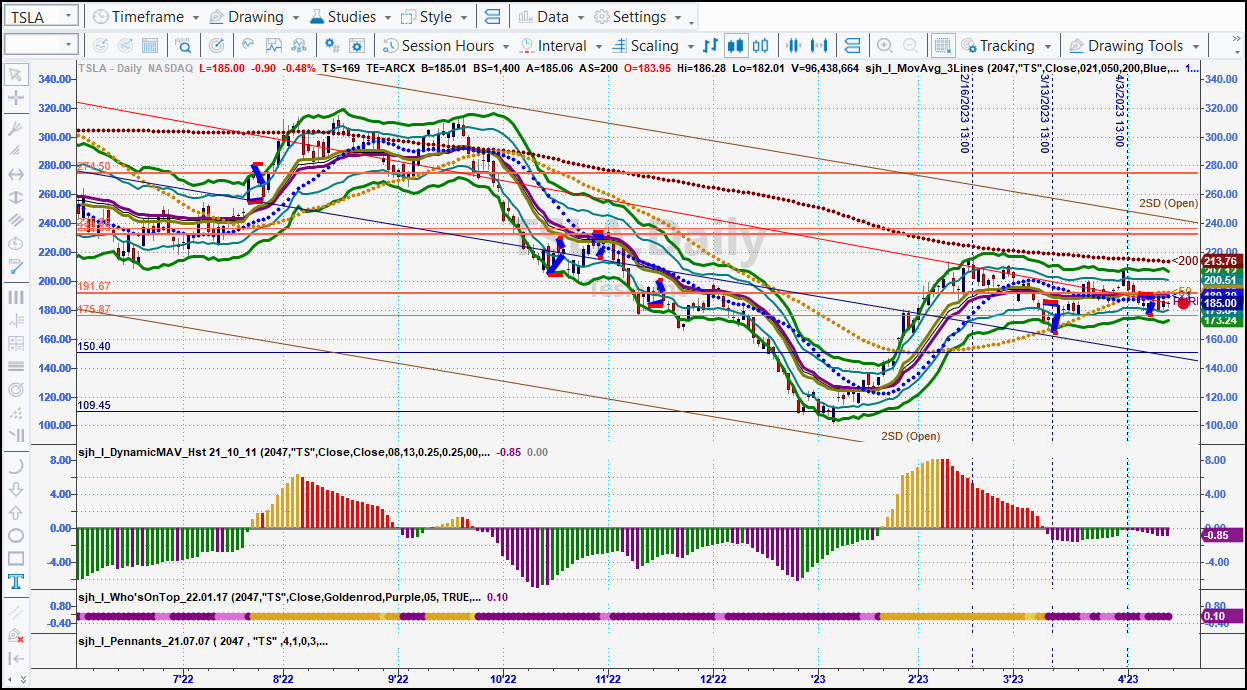The image size is (1247, 690).
Task: Switch to OHLC bar chart type
Action: [x=711, y=45]
